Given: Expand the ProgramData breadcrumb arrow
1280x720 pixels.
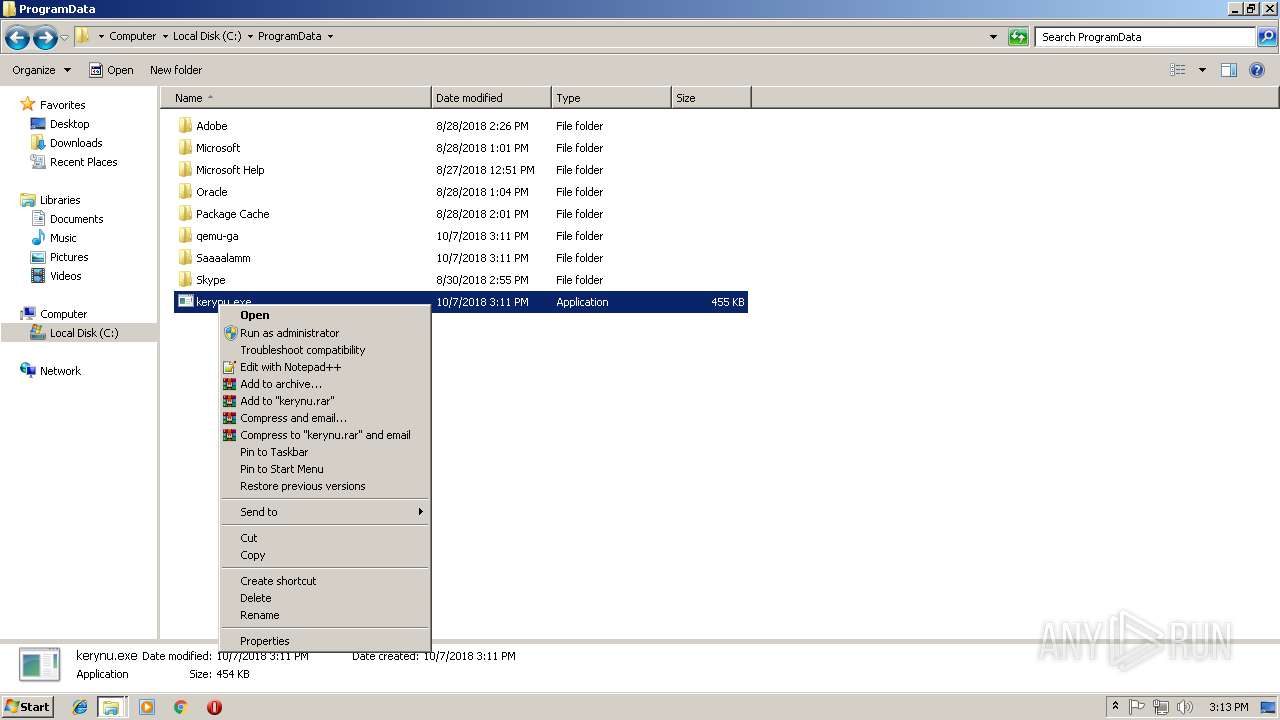Looking at the screenshot, I should click(x=330, y=37).
